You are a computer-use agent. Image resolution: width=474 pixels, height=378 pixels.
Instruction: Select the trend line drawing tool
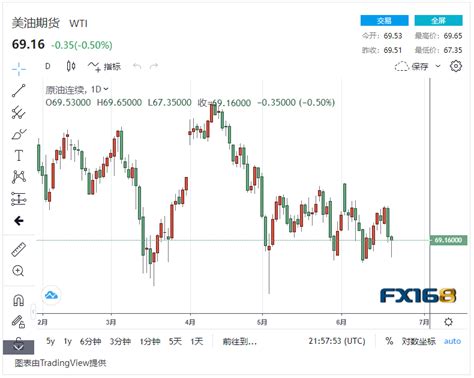tap(19, 91)
